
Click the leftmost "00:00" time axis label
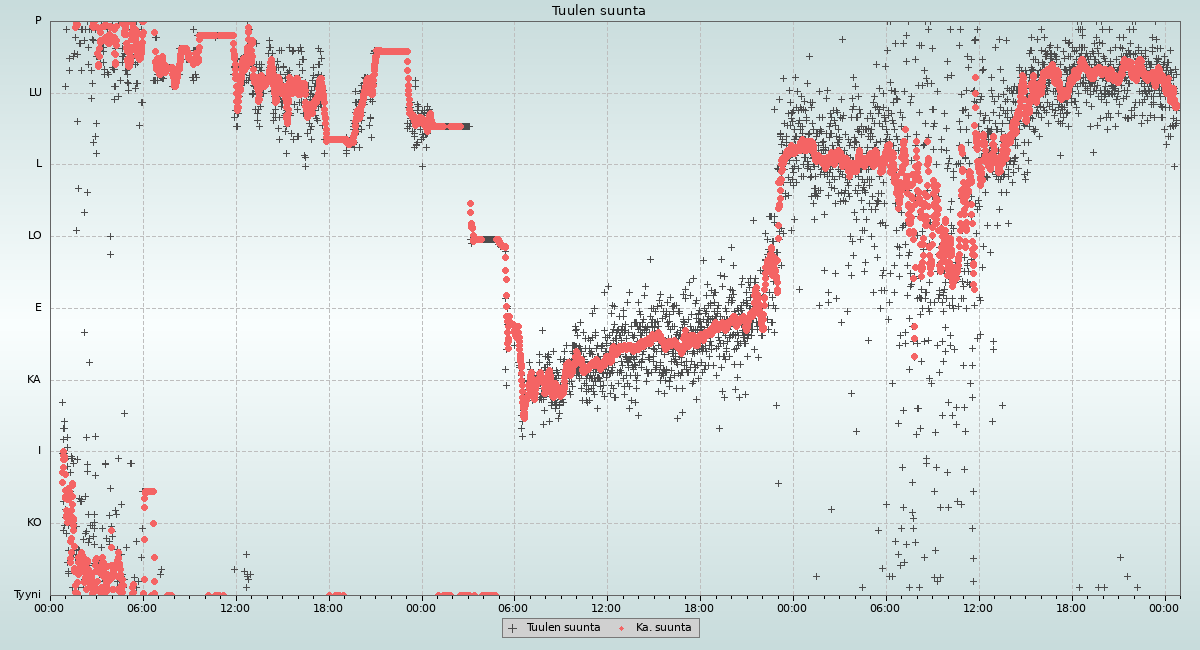(50, 607)
